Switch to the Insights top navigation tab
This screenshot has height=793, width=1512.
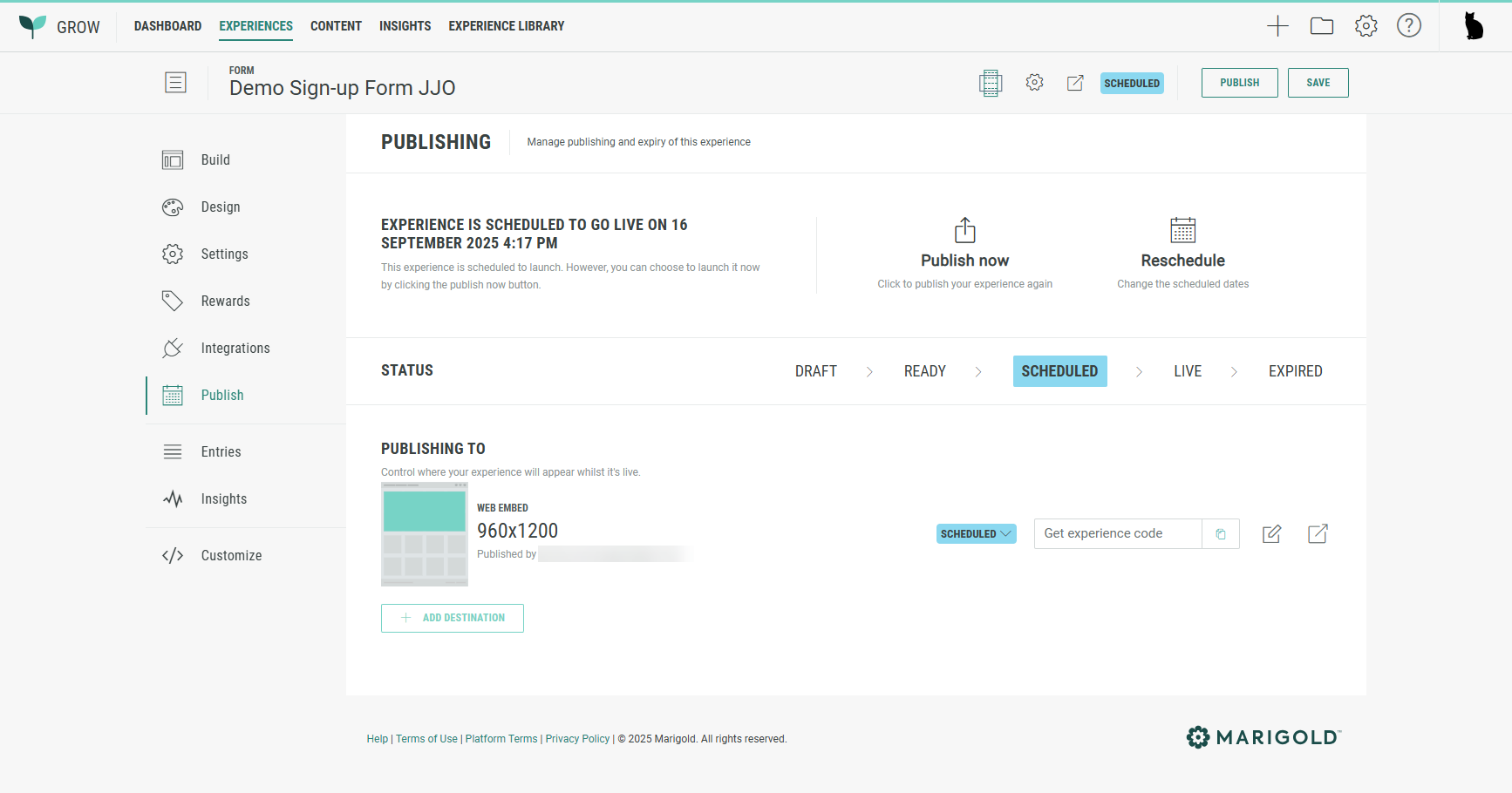click(405, 26)
